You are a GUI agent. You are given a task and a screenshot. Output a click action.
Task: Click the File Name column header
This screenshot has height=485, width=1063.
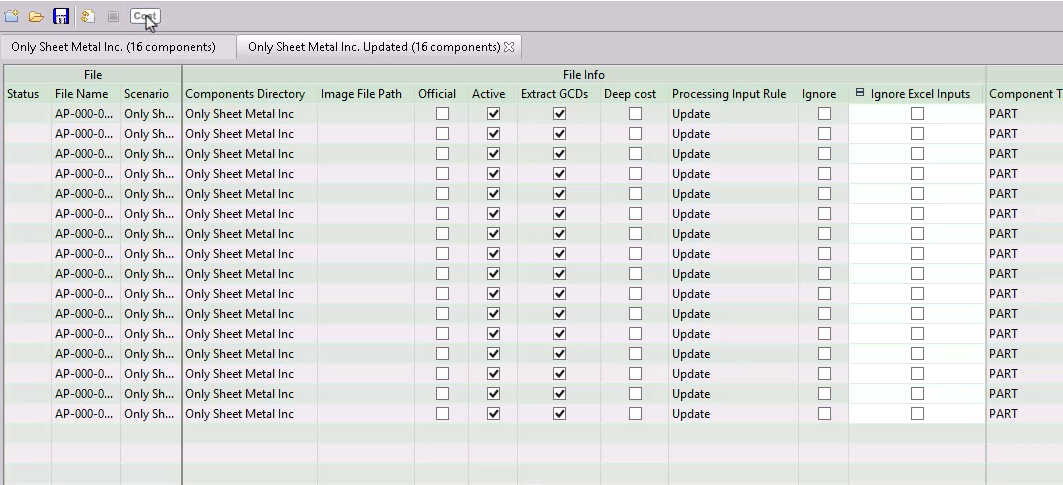[82, 94]
